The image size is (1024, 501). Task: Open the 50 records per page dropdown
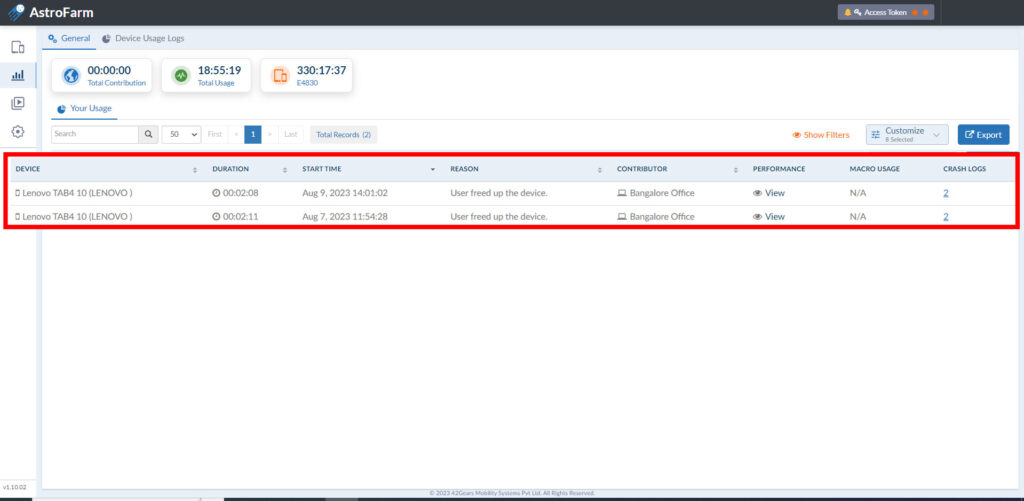[182, 135]
